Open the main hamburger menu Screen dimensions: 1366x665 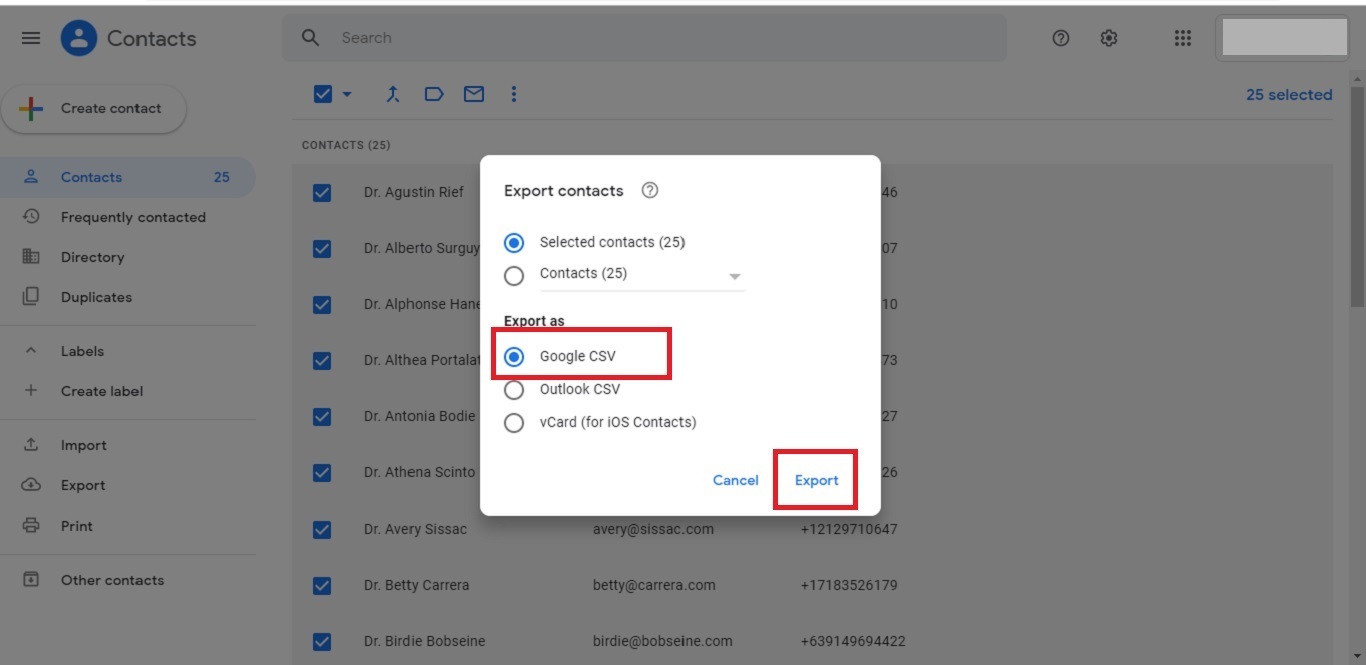(x=31, y=38)
